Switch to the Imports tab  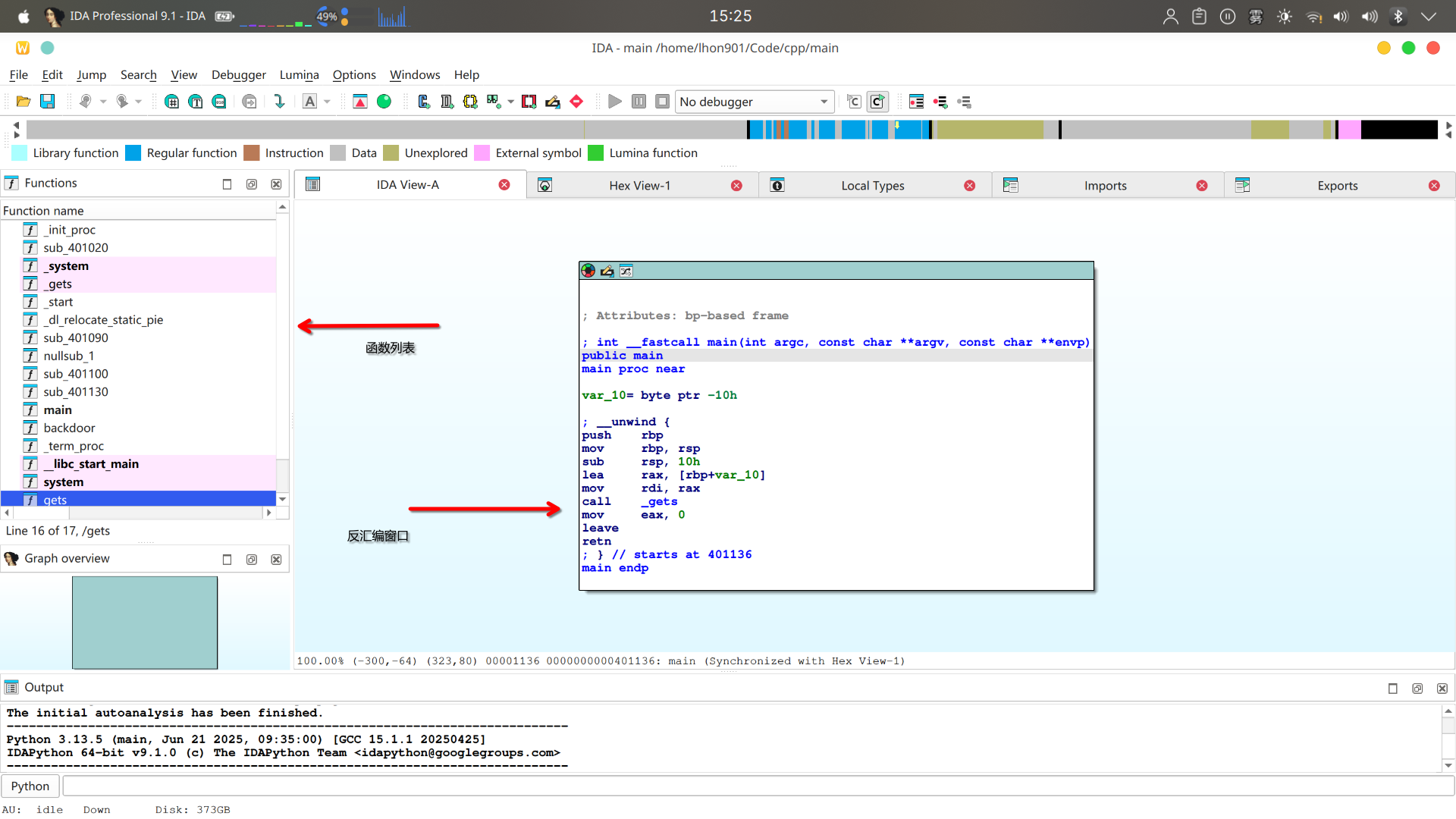pyautogui.click(x=1105, y=186)
